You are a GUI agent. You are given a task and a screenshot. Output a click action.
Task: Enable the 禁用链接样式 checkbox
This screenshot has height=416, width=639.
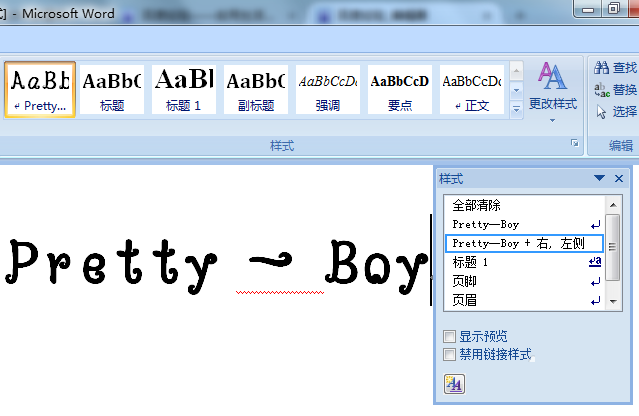point(450,355)
